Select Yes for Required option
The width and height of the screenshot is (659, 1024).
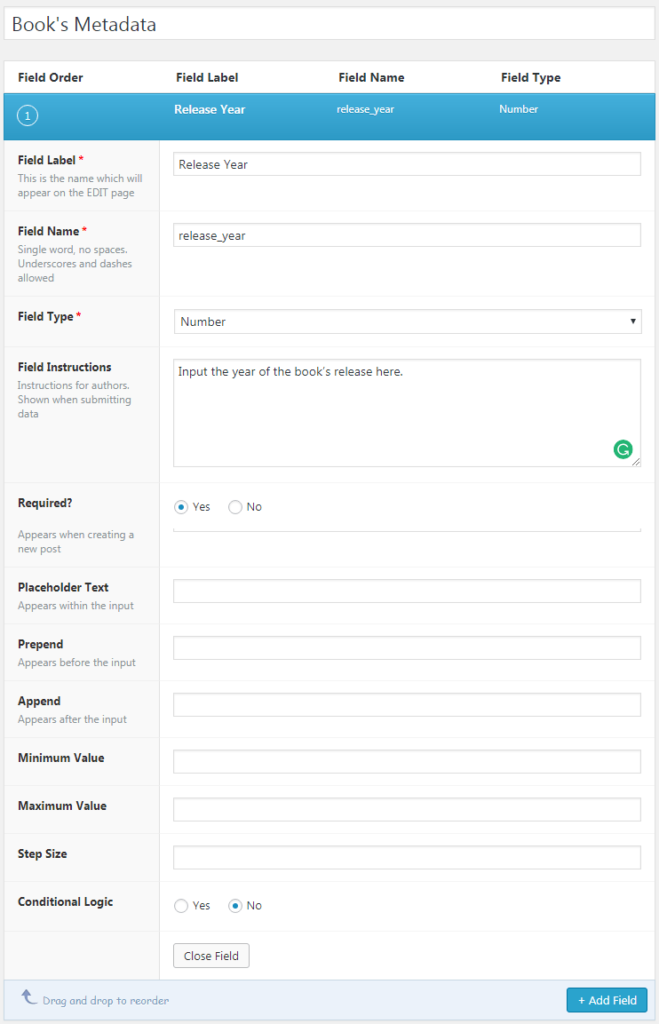click(181, 507)
